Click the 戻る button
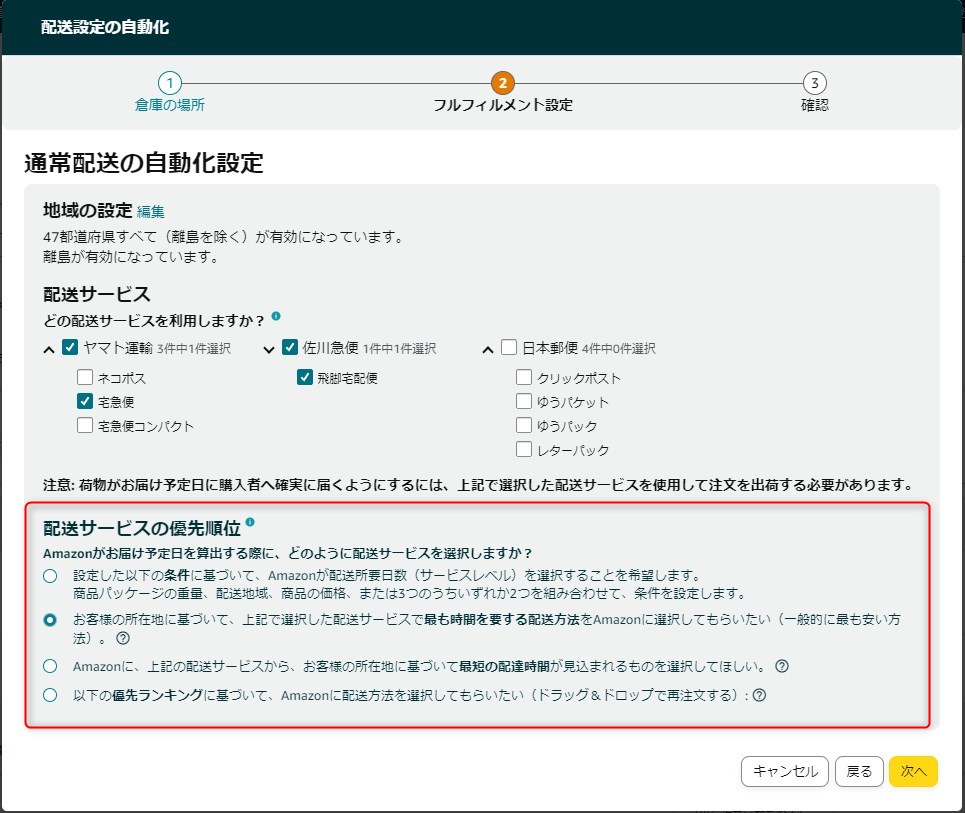This screenshot has width=965, height=813. [859, 771]
